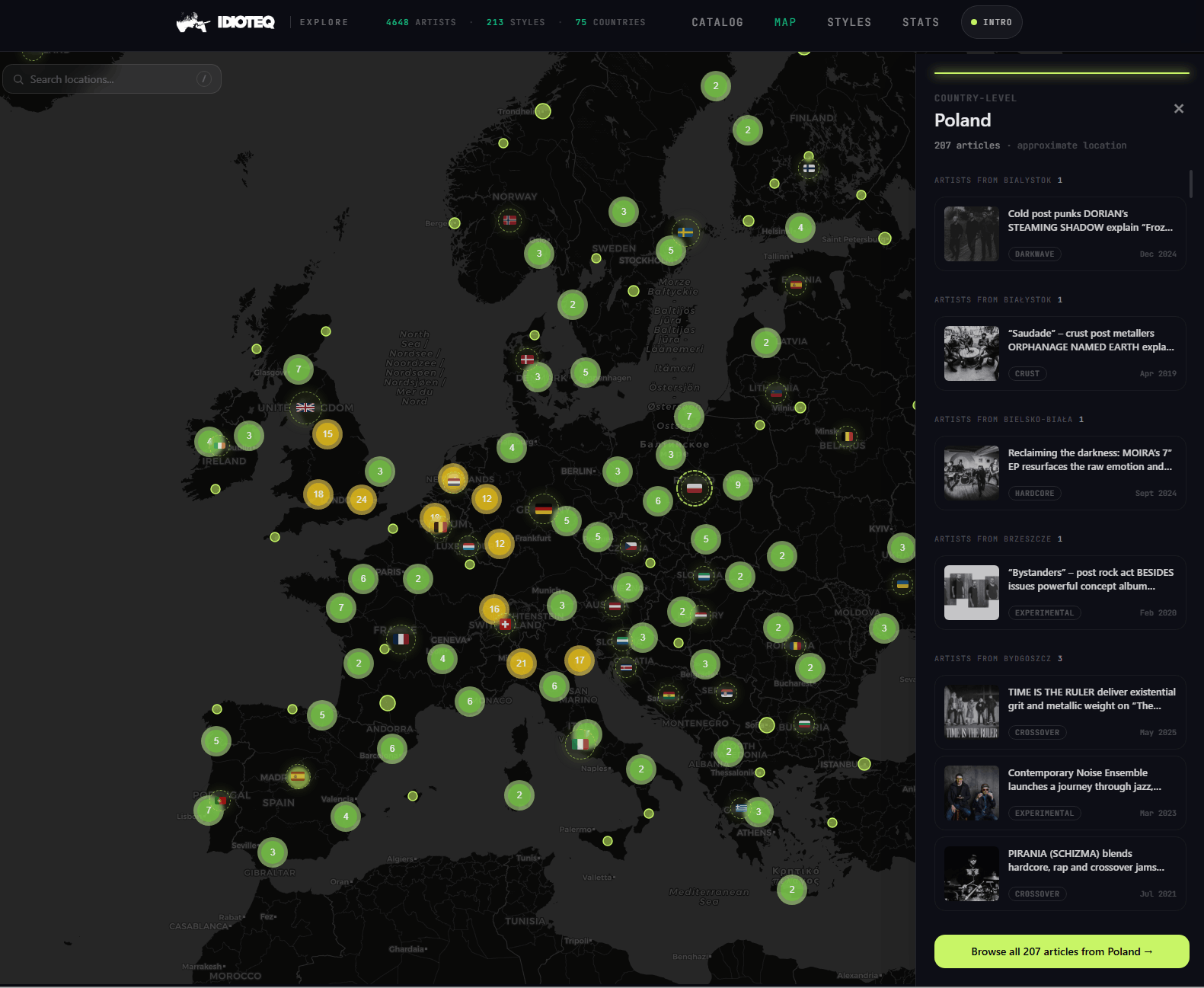Viewport: 1204px width, 988px height.
Task: Click the Netherlands flag marker
Action: click(x=453, y=481)
